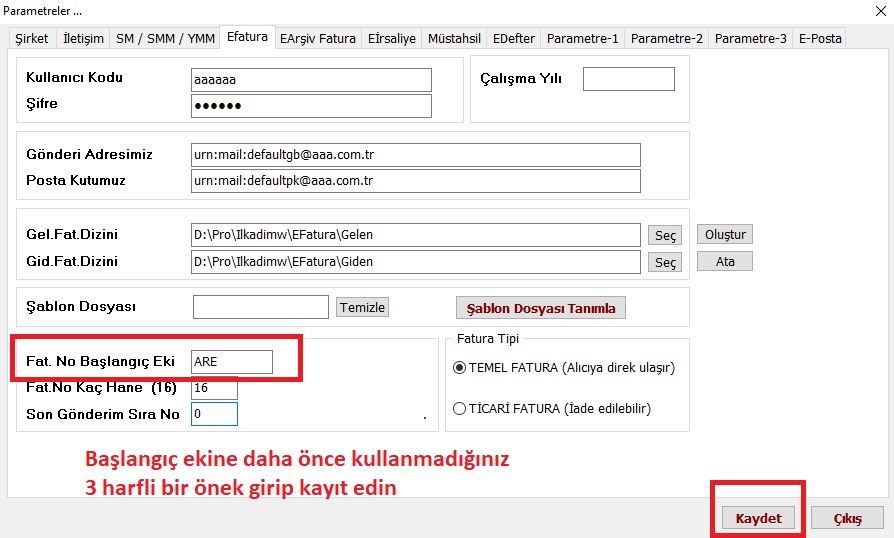This screenshot has height=538, width=894.
Task: Click the Kullanıcı Kodu input field
Action: pyautogui.click(x=311, y=80)
